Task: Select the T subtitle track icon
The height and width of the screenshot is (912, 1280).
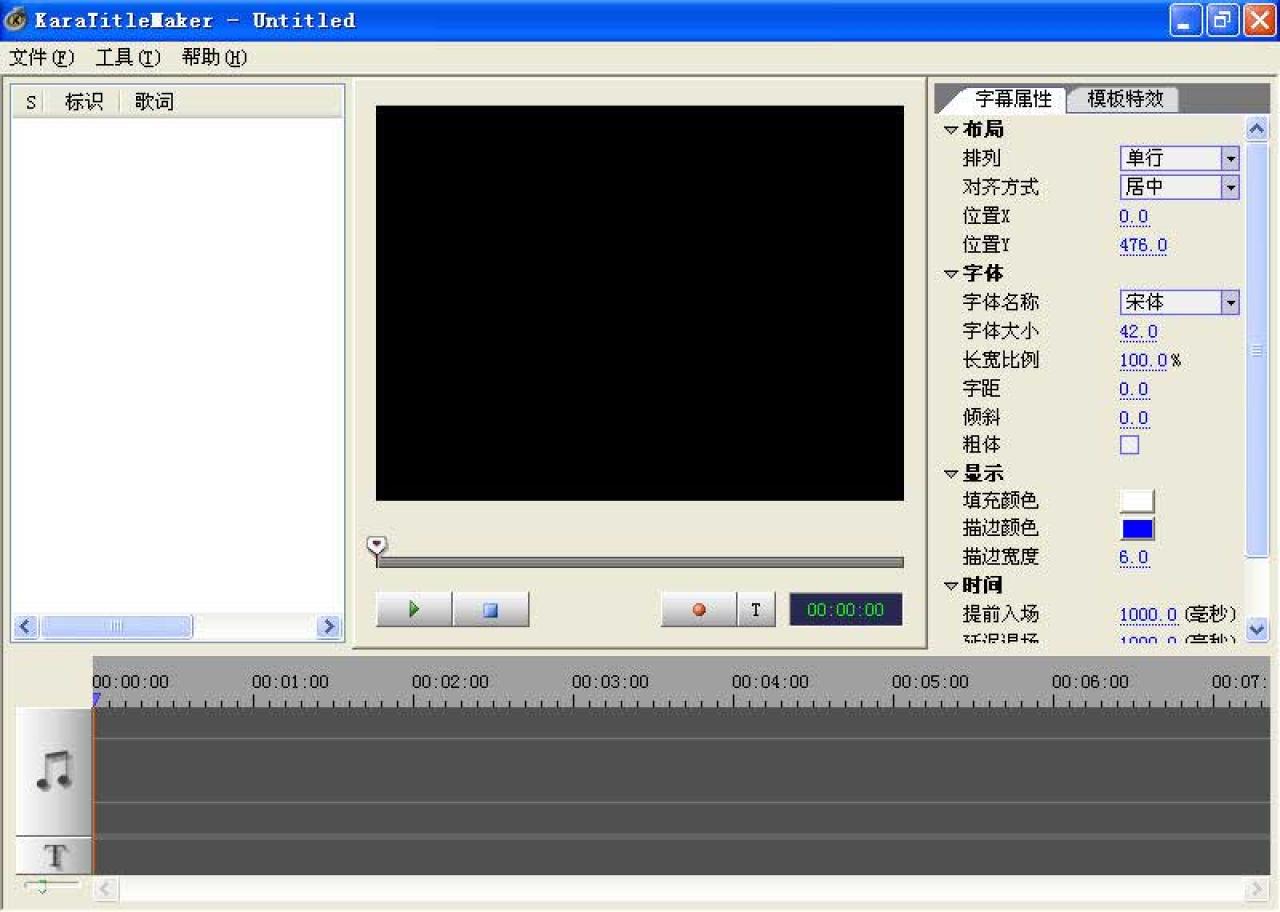Action: point(53,856)
